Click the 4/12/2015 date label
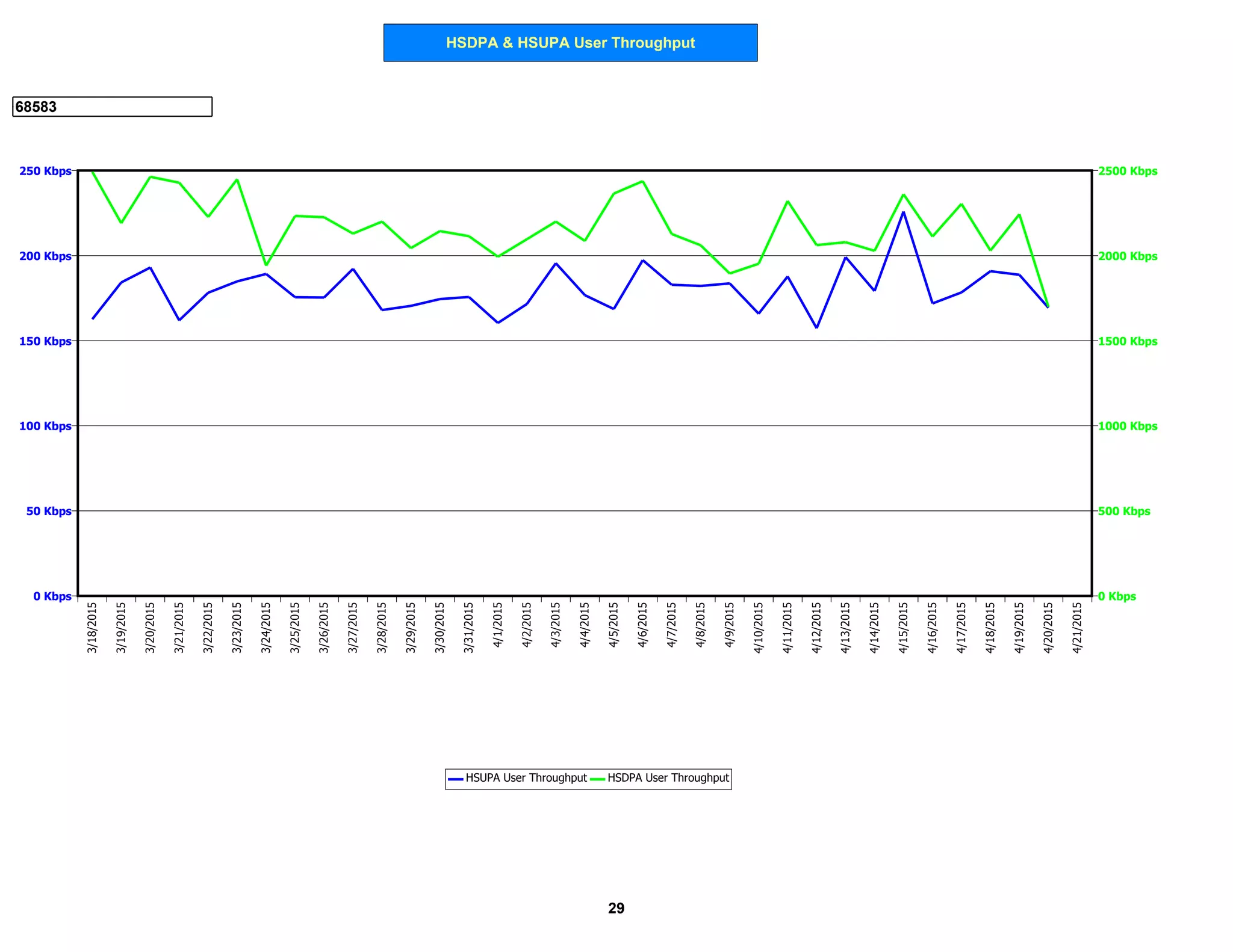The height and width of the screenshot is (952, 1233). click(816, 628)
